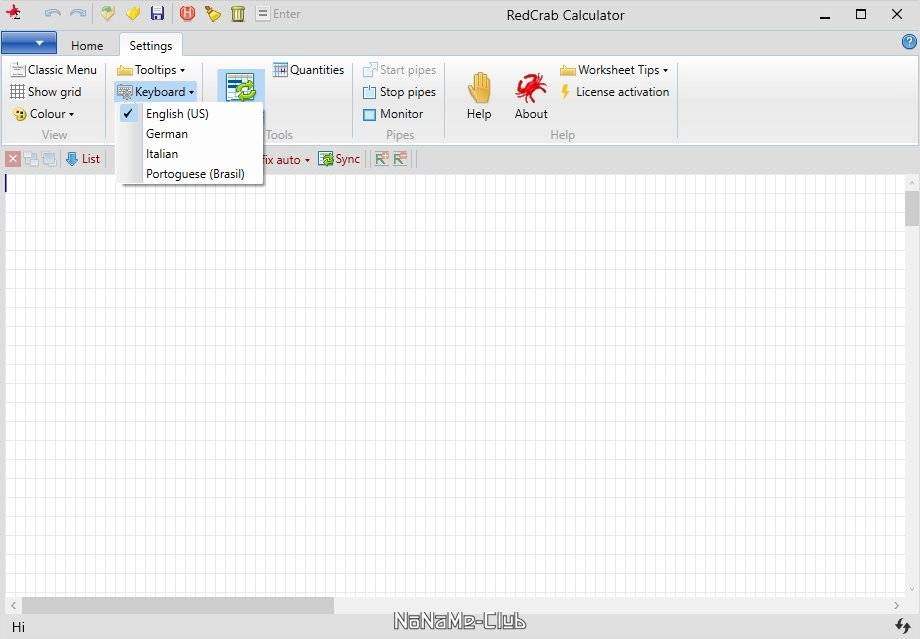The image size is (920, 639).
Task: Expand Worksheet Tips dropdown
Action: point(614,70)
